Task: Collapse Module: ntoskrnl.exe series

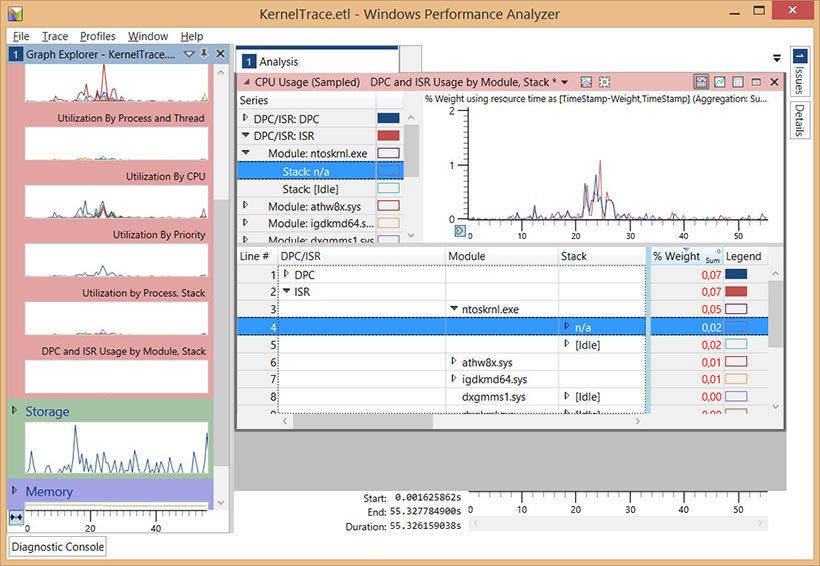Action: pos(245,153)
